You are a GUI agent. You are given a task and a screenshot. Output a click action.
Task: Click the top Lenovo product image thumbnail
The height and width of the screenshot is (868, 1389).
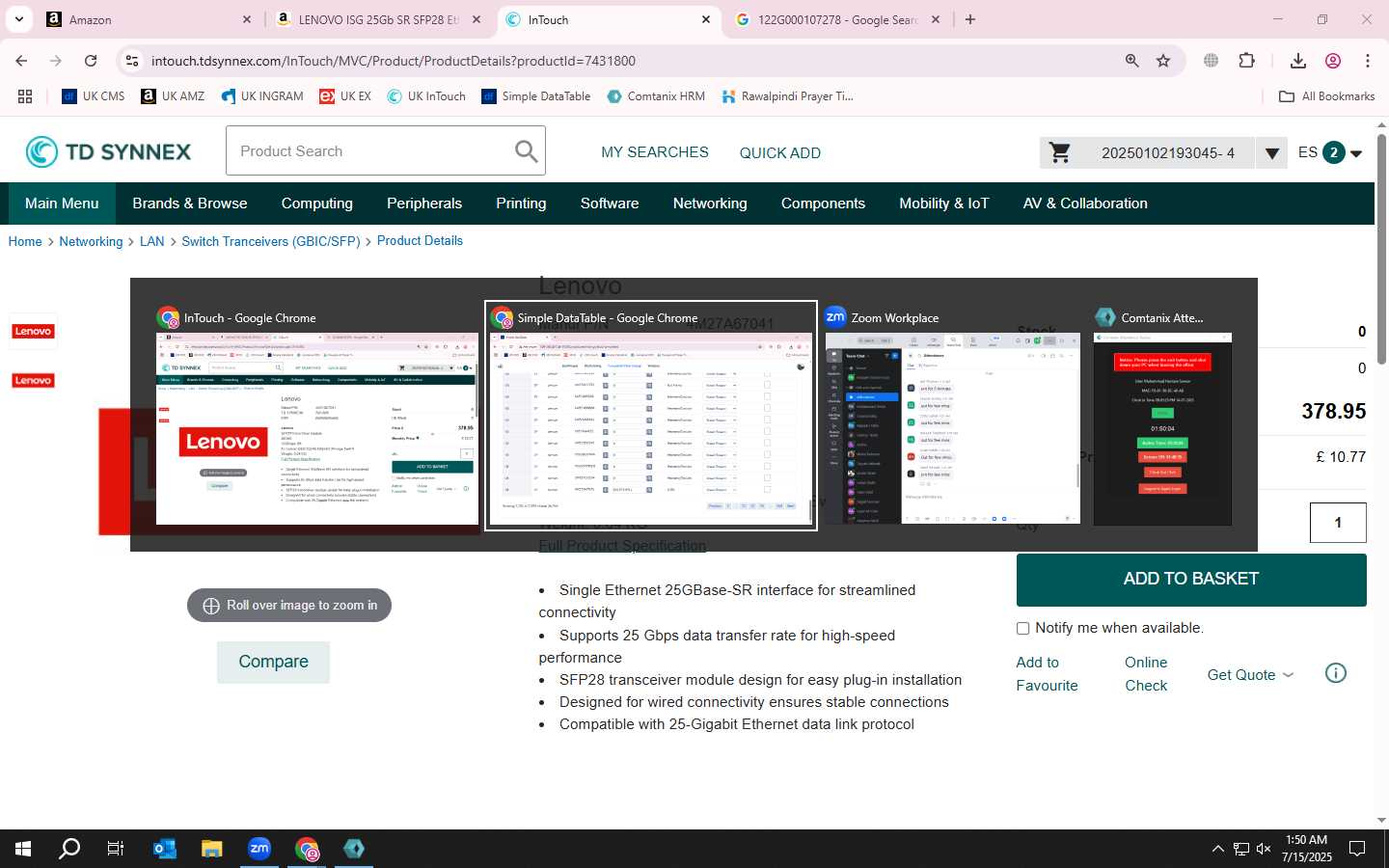tap(33, 331)
